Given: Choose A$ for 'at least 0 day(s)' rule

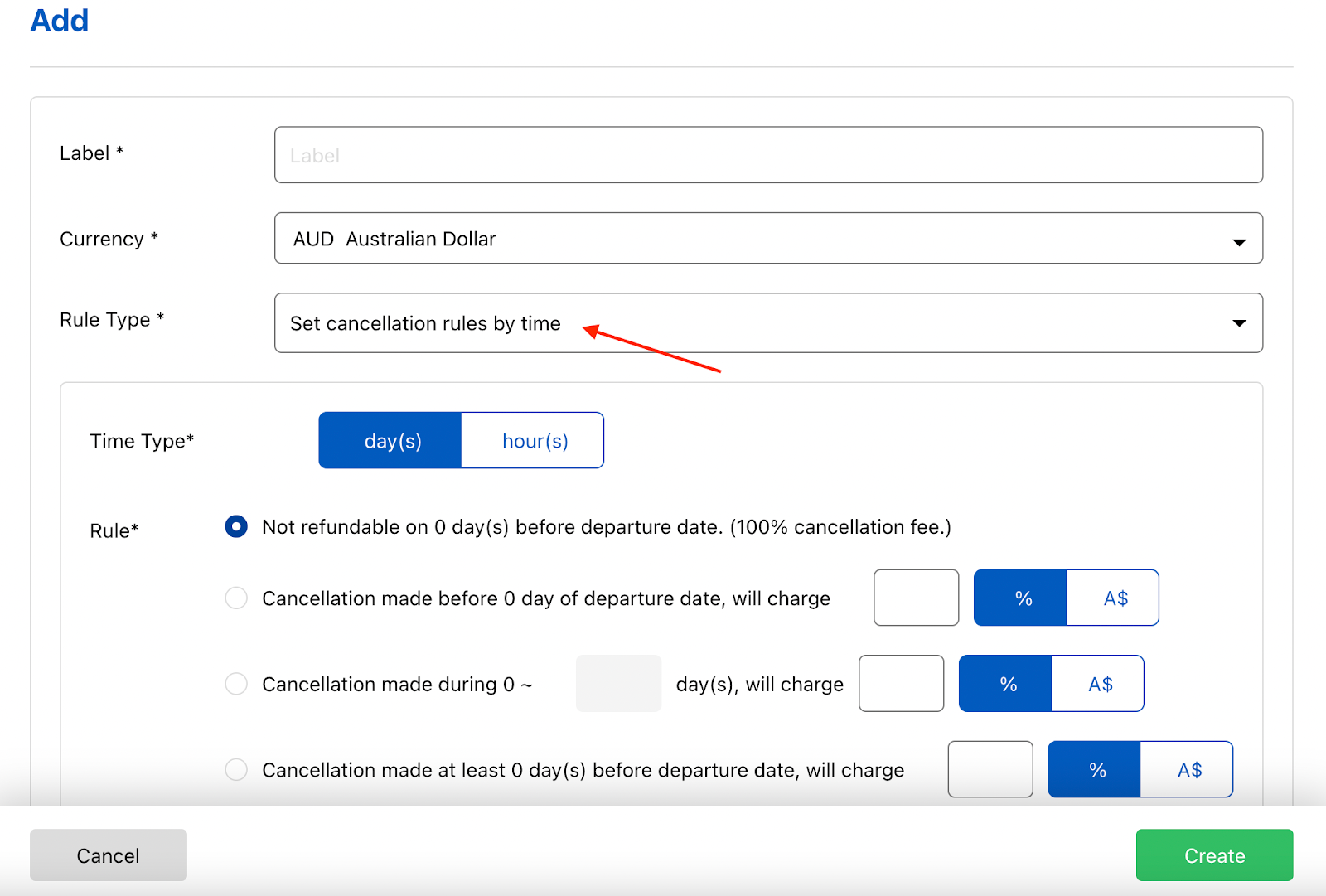Looking at the screenshot, I should [x=1188, y=770].
